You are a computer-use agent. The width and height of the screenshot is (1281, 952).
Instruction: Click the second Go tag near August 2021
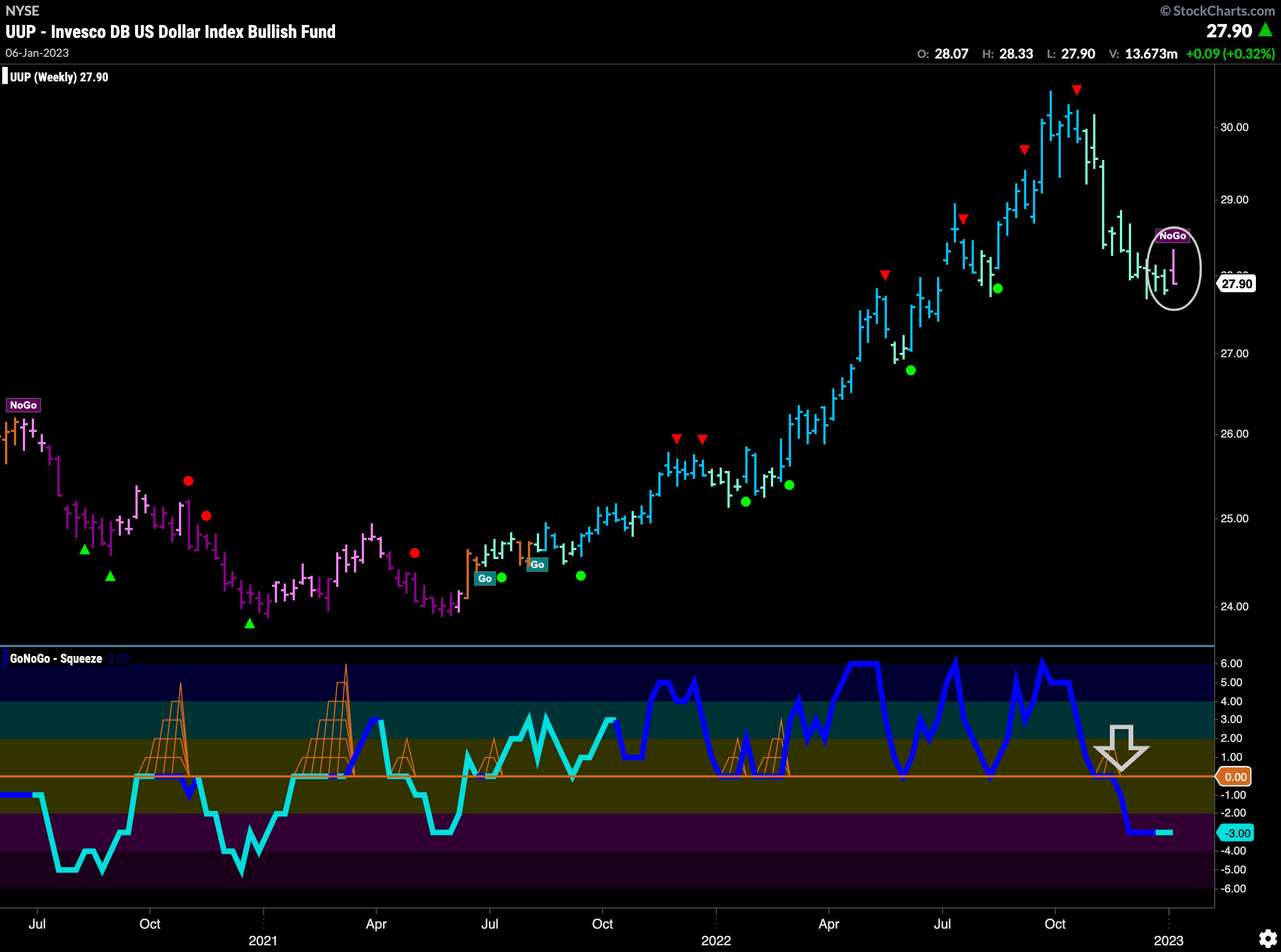(x=537, y=565)
